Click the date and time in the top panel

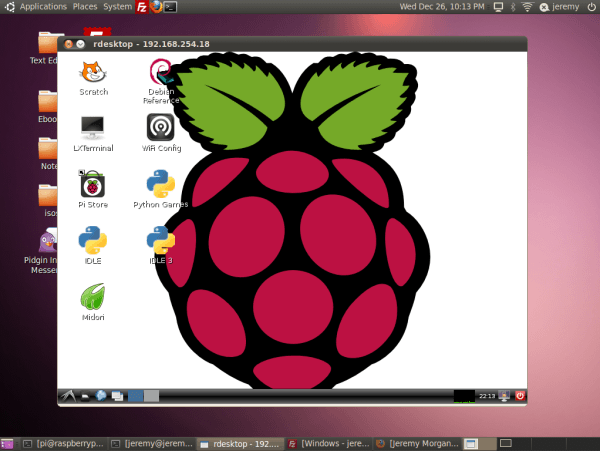coord(442,7)
